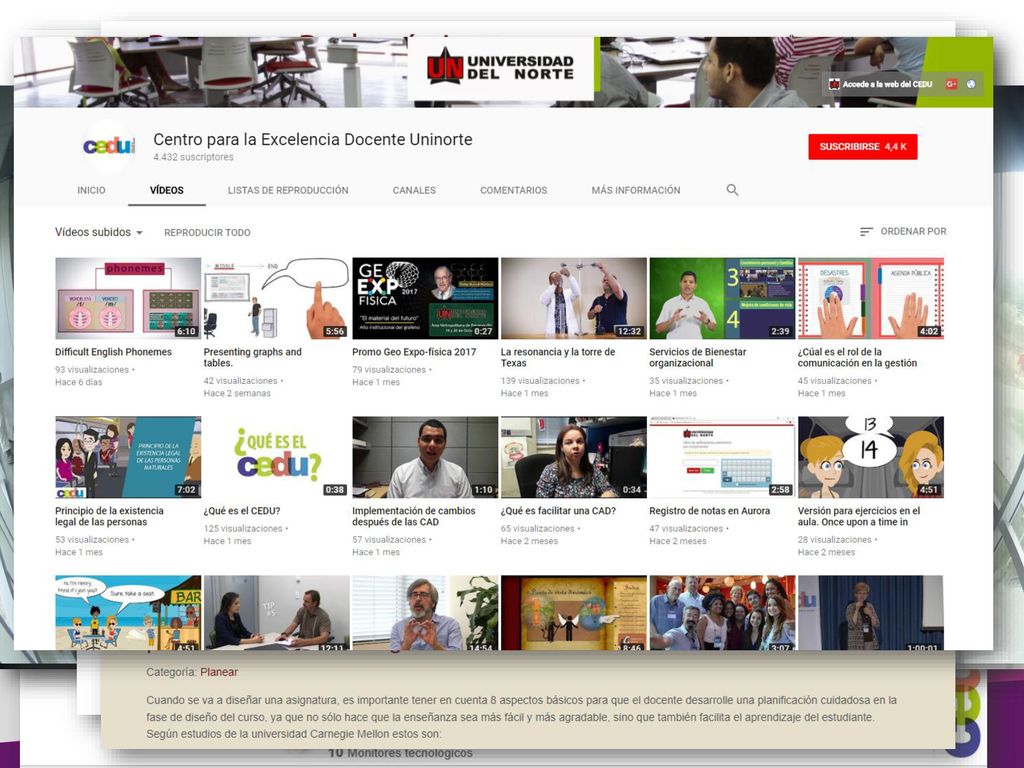The width and height of the screenshot is (1024, 768).
Task: Play the Aurora grade registry thumbnail 2:58
Action: [722, 457]
